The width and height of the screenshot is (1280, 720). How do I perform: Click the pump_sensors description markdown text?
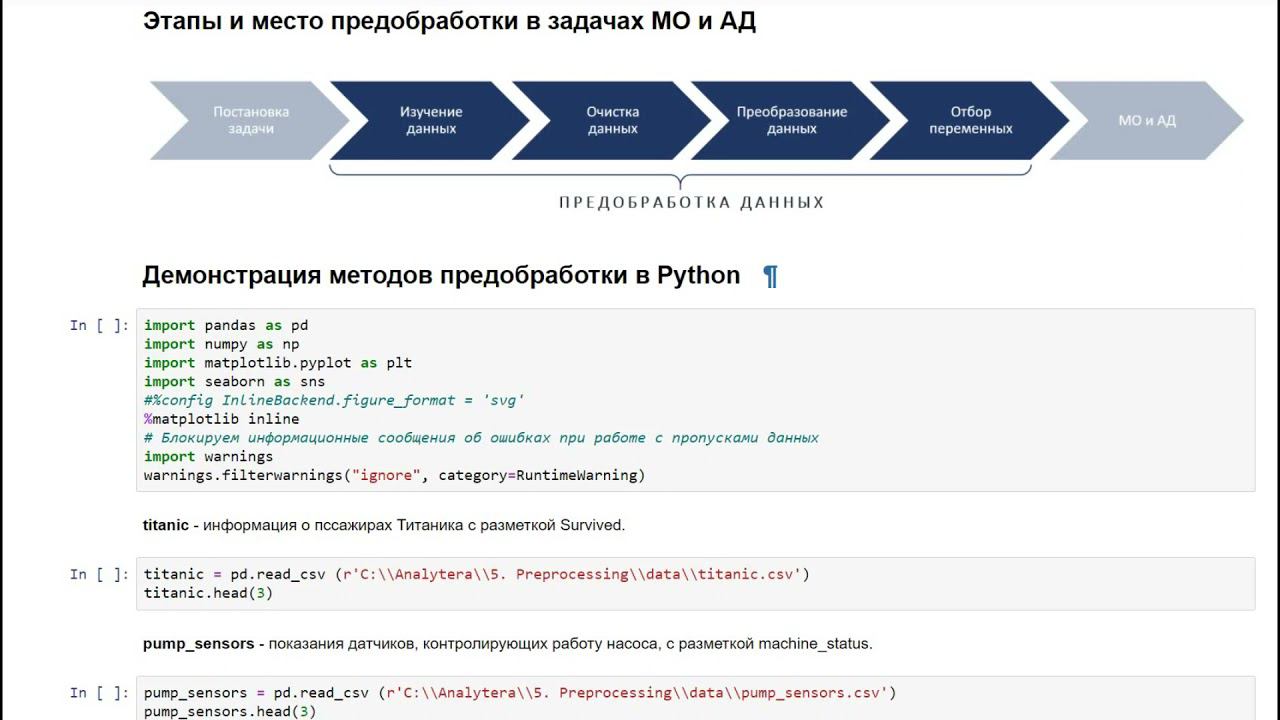tap(508, 644)
